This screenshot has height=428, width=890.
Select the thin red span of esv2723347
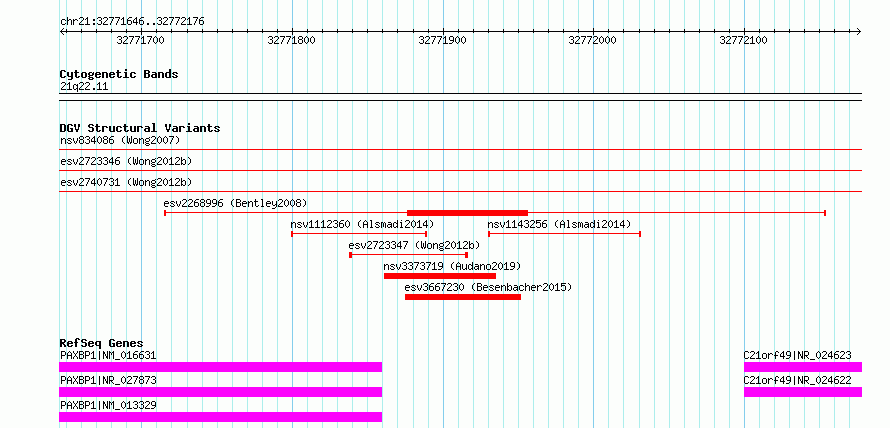[x=409, y=255]
